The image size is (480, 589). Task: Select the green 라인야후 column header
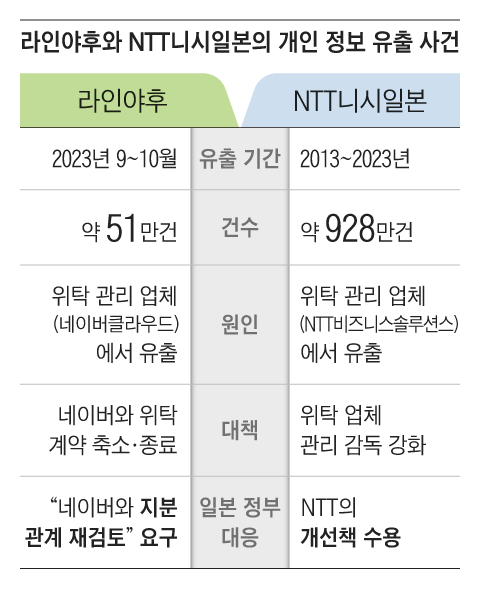[128, 101]
